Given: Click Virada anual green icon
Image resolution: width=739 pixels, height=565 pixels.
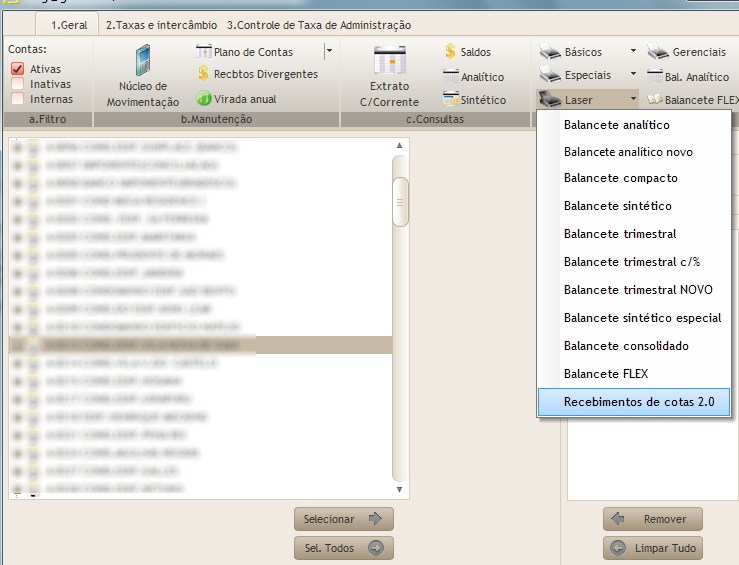Looking at the screenshot, I should coord(204,99).
